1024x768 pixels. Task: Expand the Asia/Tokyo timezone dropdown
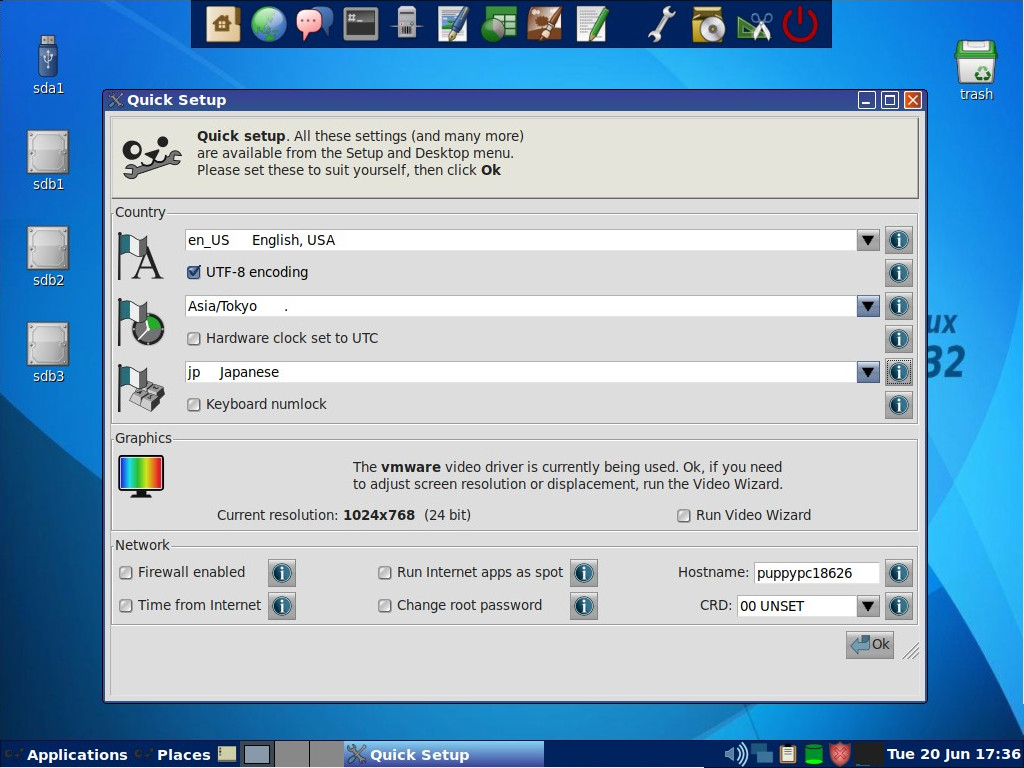868,306
